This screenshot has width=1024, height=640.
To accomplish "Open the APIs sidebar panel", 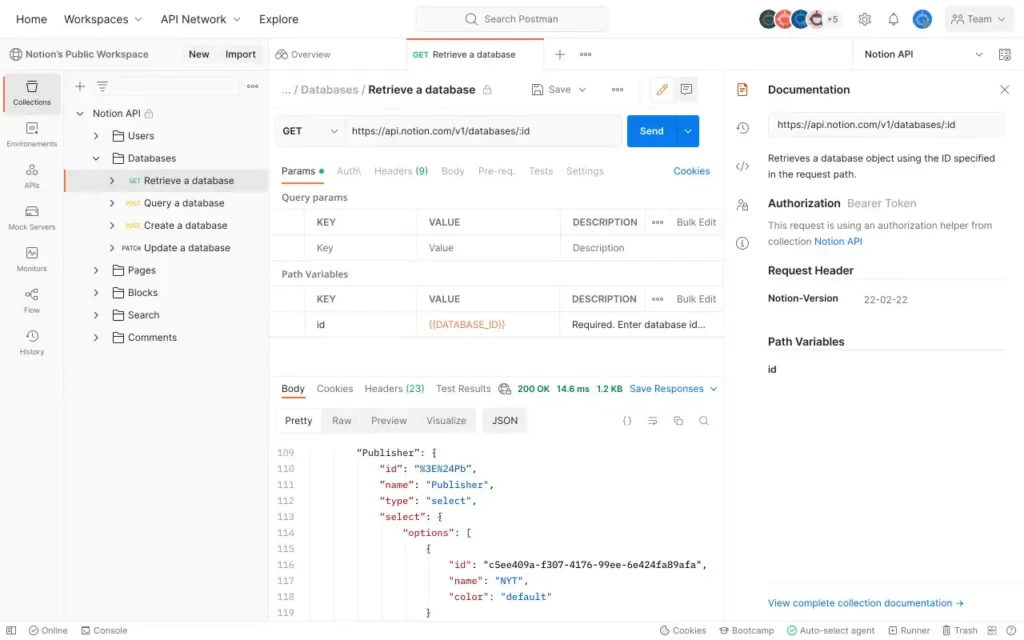I will click(31, 176).
